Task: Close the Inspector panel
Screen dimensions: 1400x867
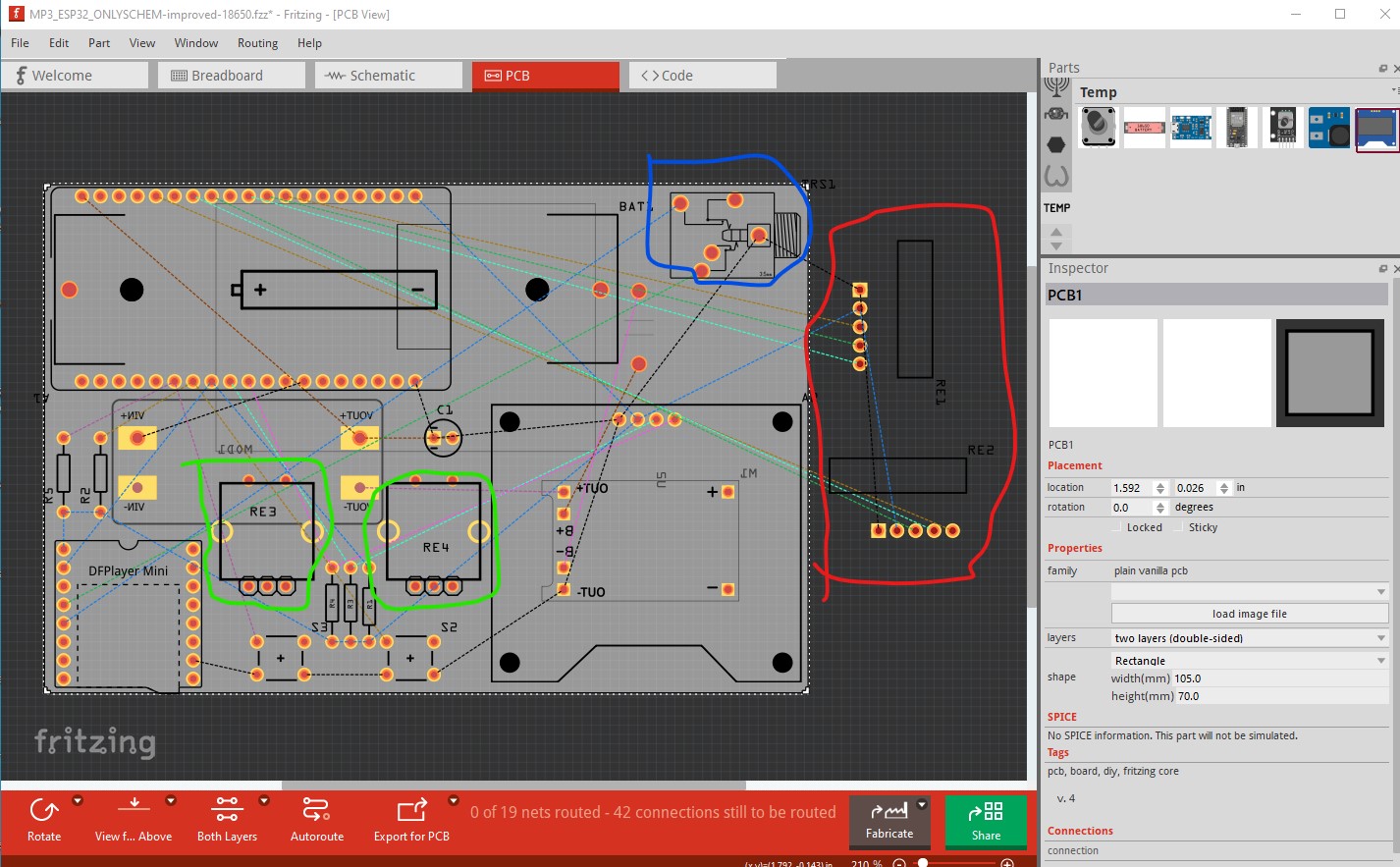Action: pos(1396,268)
